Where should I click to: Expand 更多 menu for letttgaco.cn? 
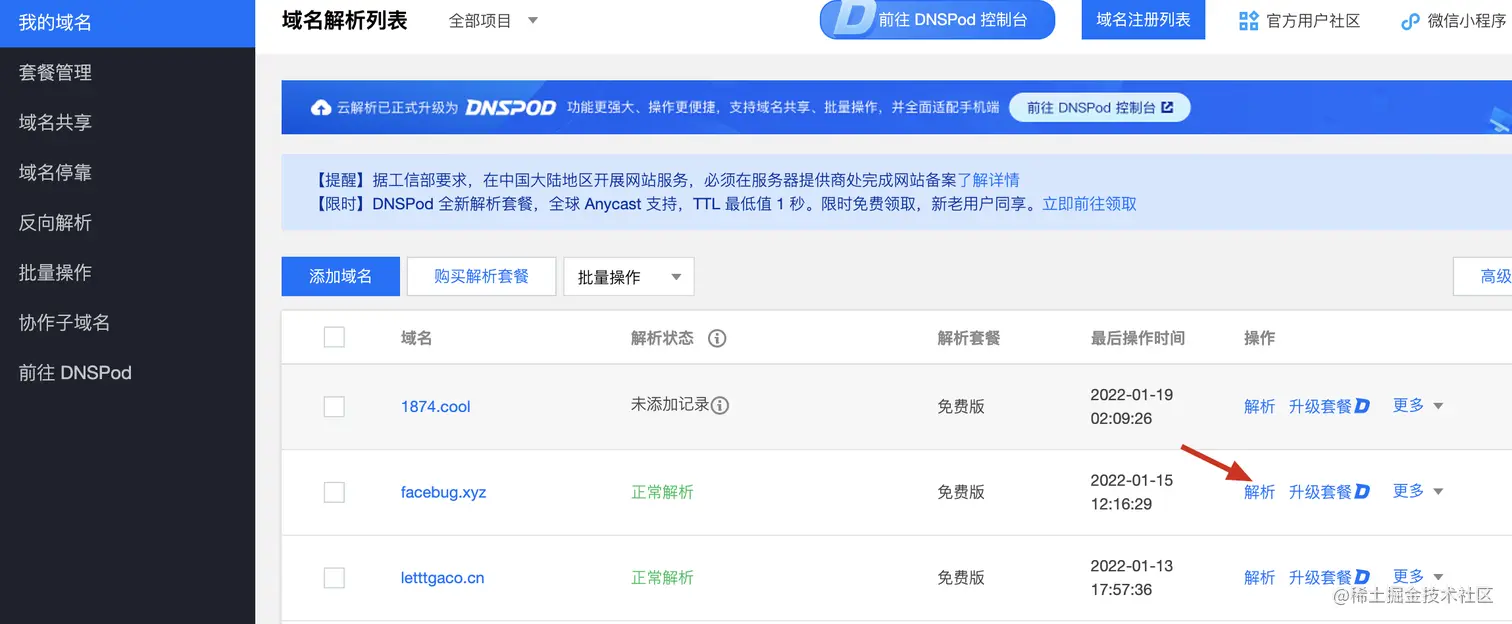coord(1418,577)
